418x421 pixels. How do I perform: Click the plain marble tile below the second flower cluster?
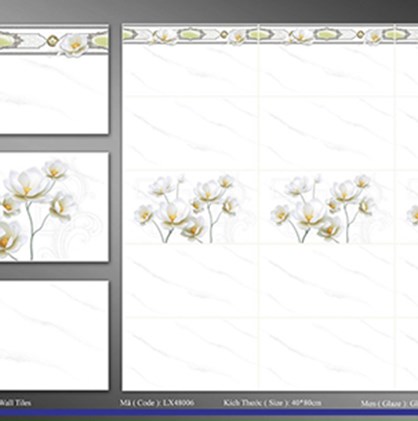click(327, 281)
